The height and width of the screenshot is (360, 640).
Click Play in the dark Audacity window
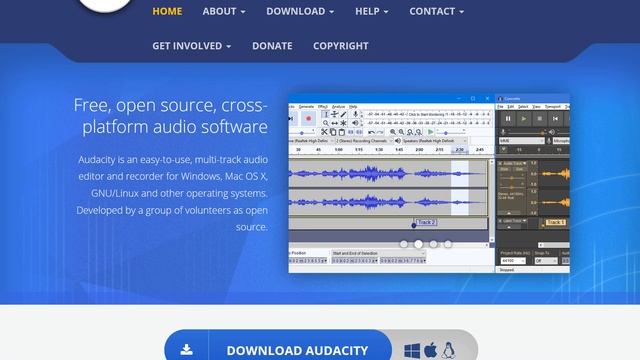tap(524, 119)
